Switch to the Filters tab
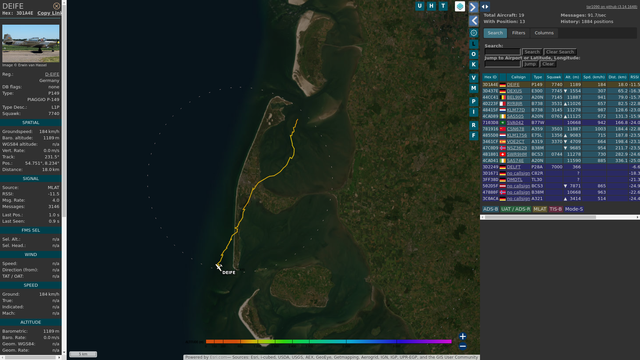640x360 pixels. click(x=518, y=33)
